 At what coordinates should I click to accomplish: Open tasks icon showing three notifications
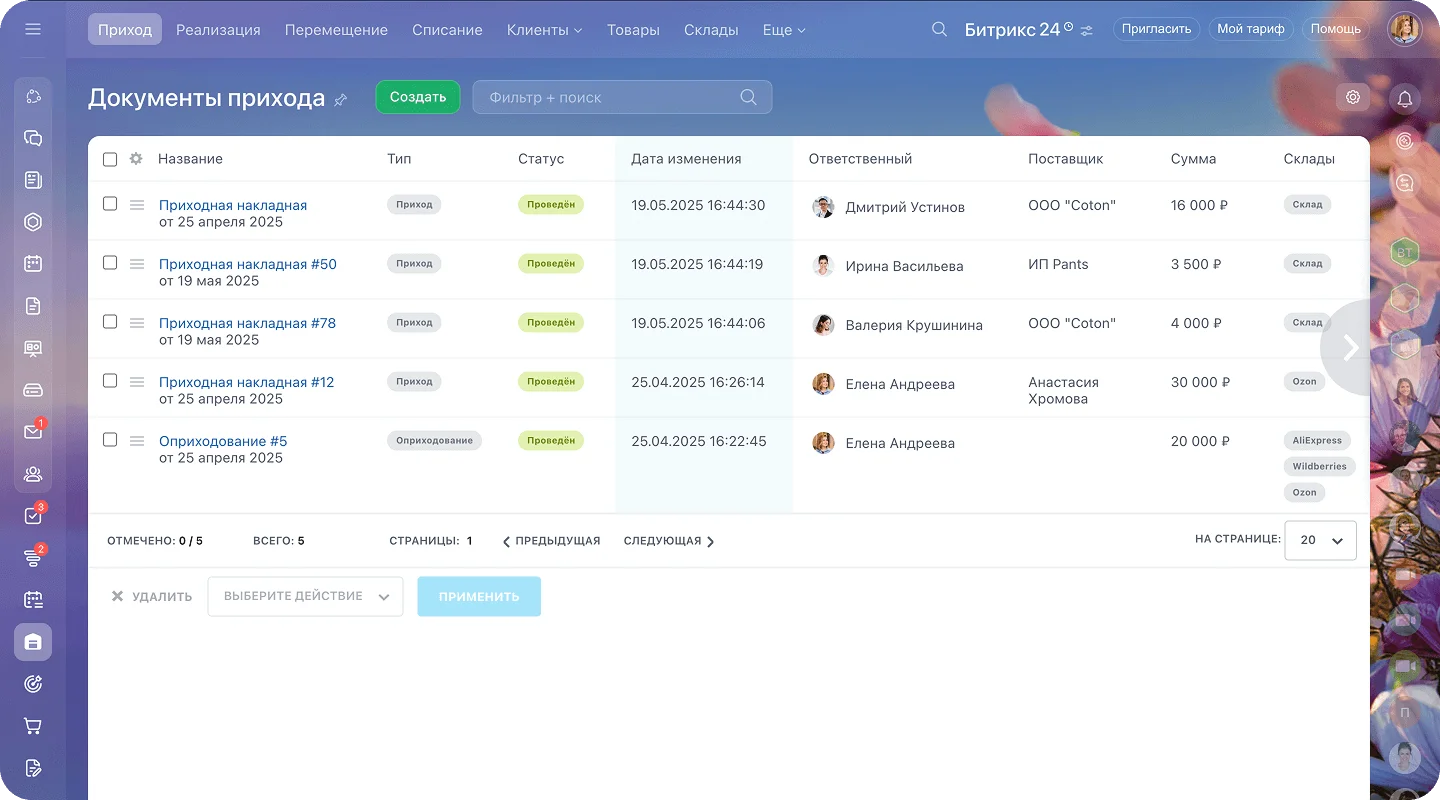pyautogui.click(x=32, y=515)
